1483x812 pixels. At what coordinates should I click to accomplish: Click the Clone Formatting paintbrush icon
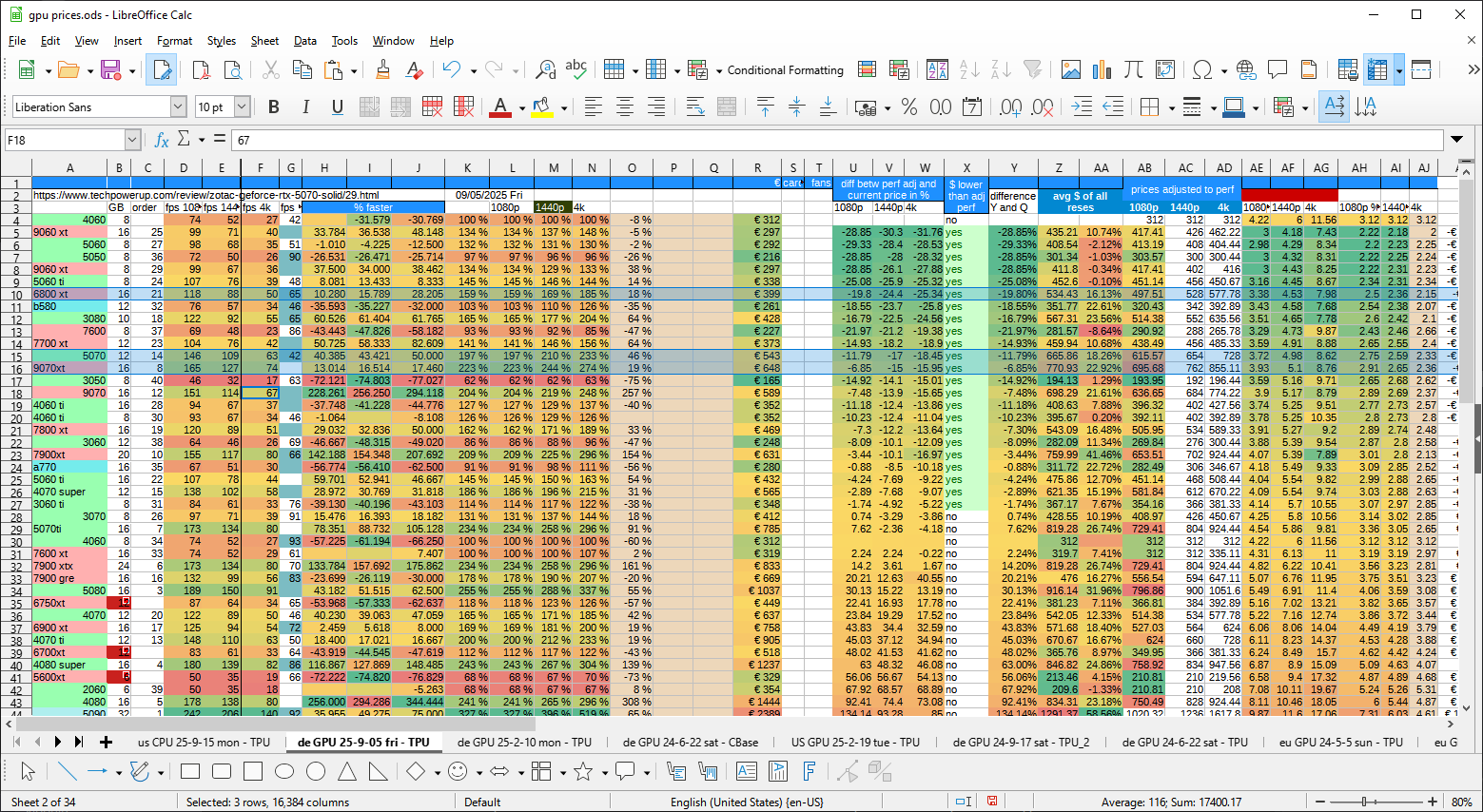pyautogui.click(x=382, y=69)
